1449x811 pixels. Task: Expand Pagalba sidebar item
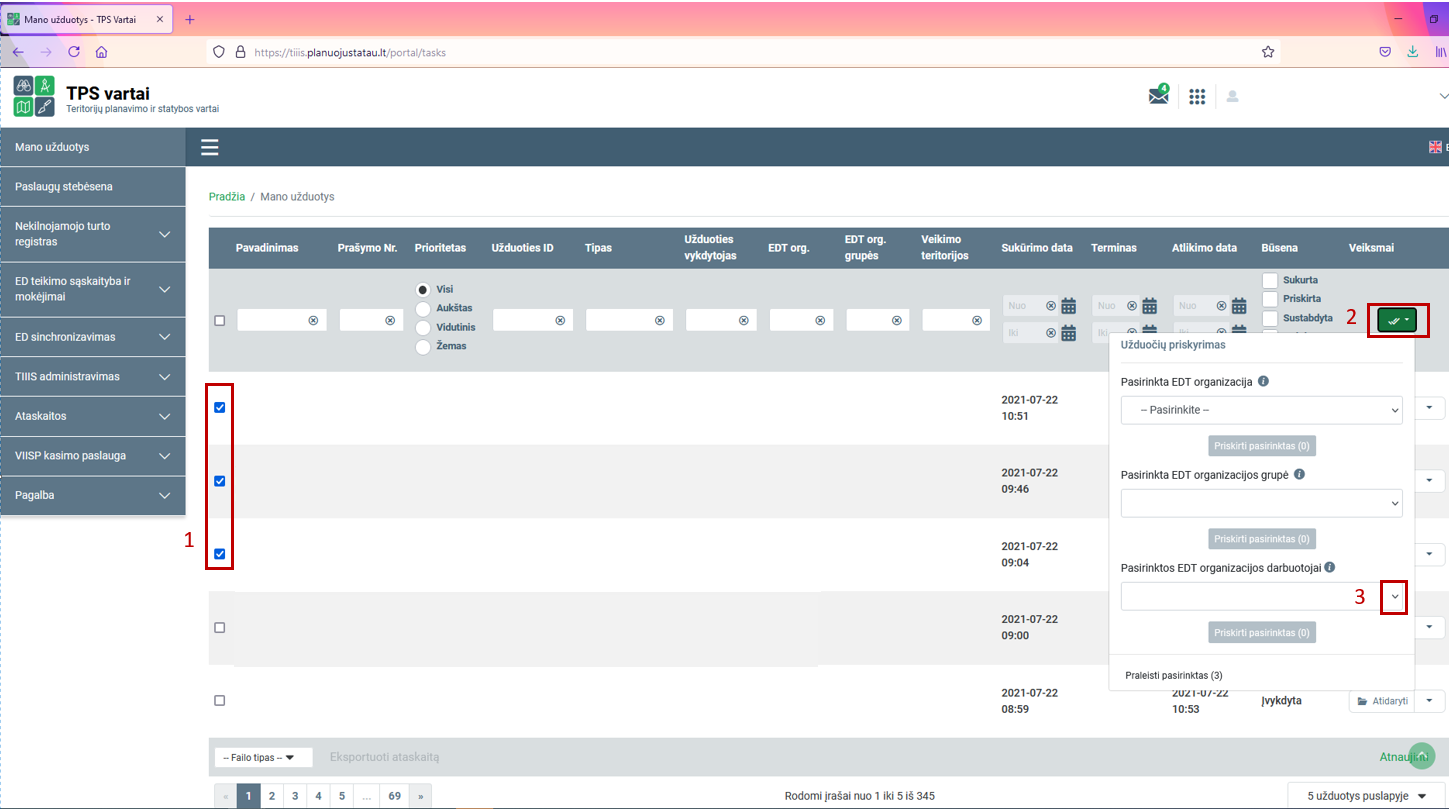coord(93,495)
